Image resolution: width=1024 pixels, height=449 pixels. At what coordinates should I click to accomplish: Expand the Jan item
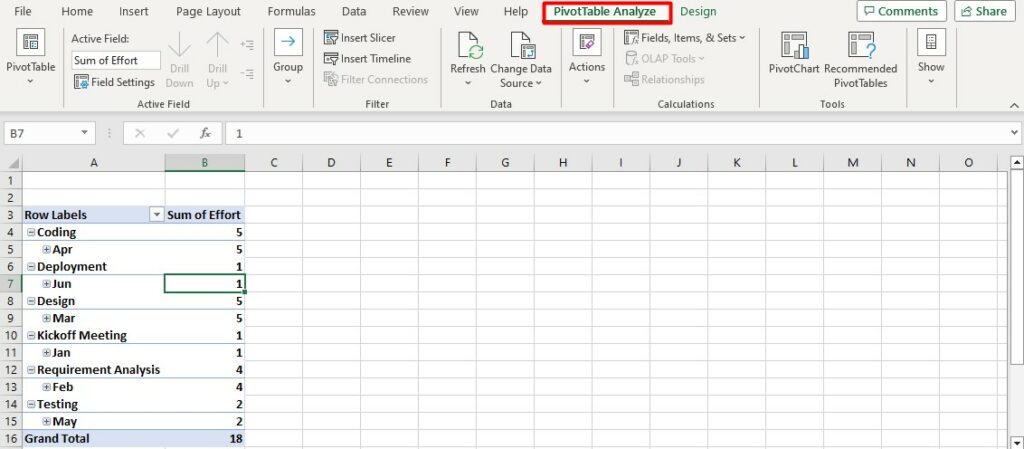click(x=46, y=353)
